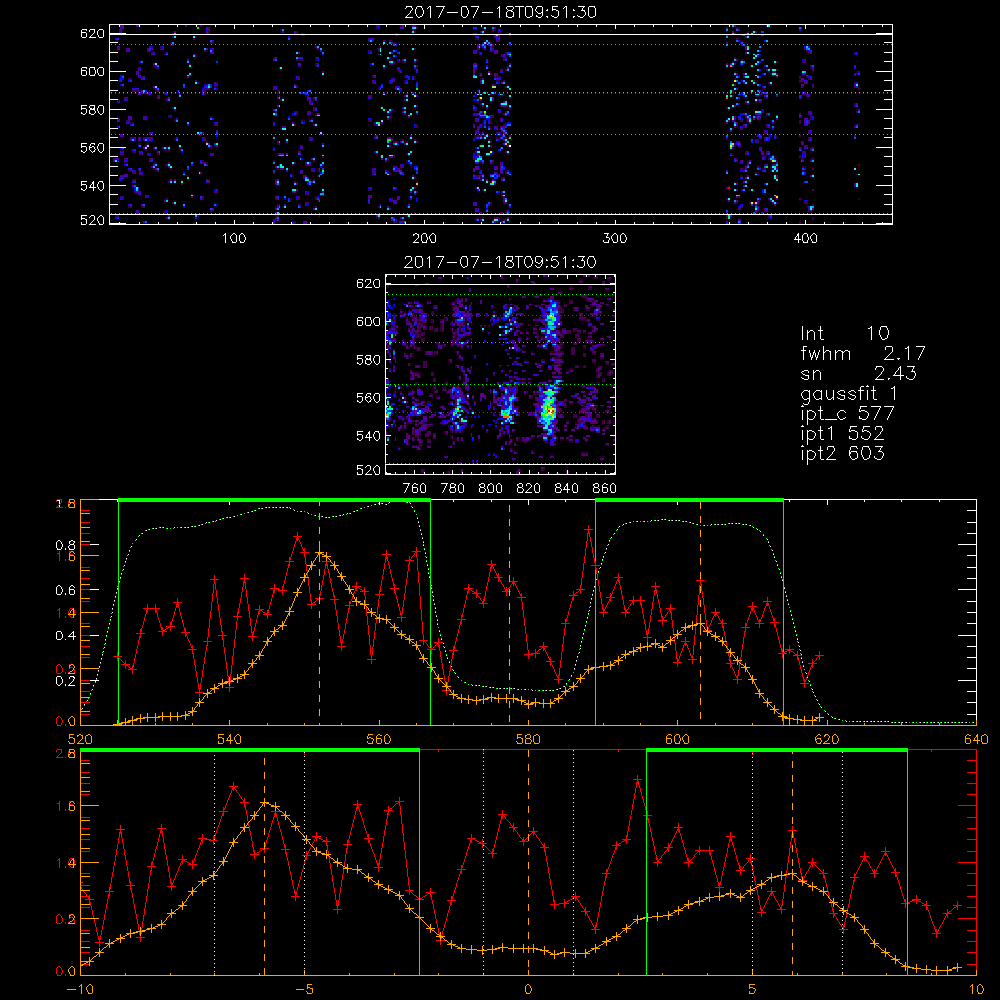Viewport: 1000px width, 1000px height.
Task: Click white y-axis label 0.4 on profile plot
Action: tap(65, 636)
